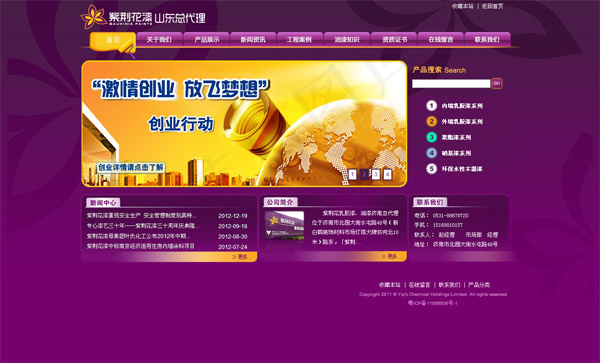Click the 新闻中心 section heading
Image resolution: width=600 pixels, height=363 pixels.
(x=103, y=202)
